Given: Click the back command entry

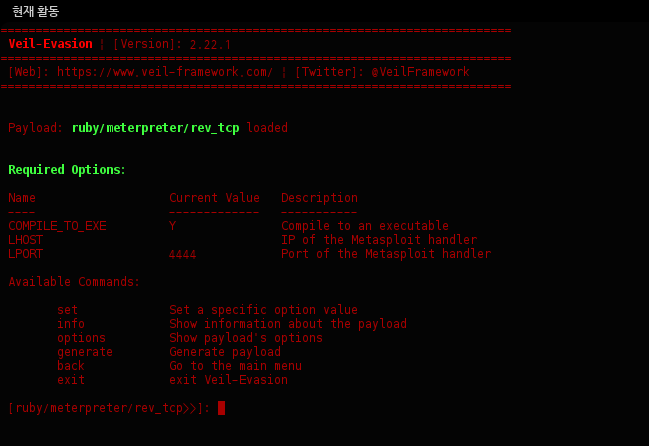Looking at the screenshot, I should coord(71,366).
